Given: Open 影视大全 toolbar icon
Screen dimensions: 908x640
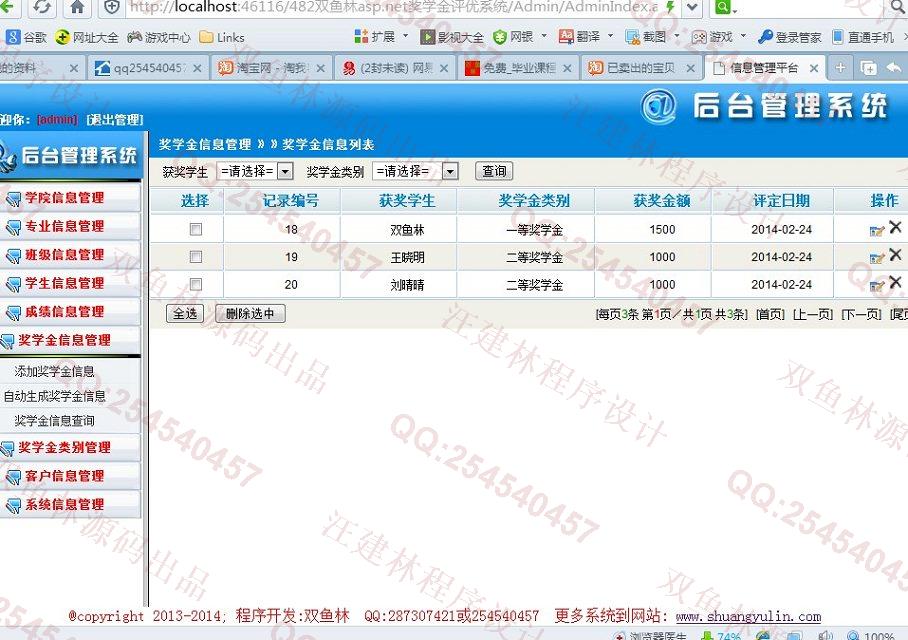Looking at the screenshot, I should tap(452, 37).
